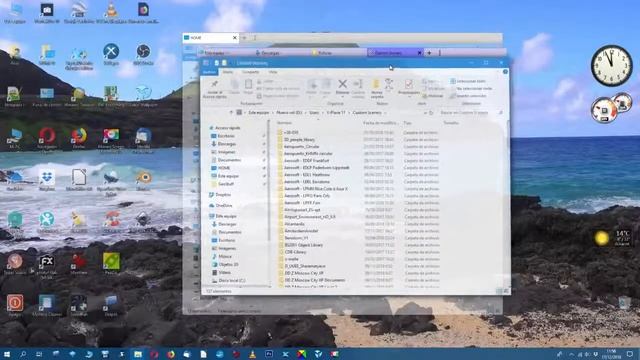Viewport: 640px width, 360px height.
Task: Click new tab plus button in background window
Action: (429, 53)
